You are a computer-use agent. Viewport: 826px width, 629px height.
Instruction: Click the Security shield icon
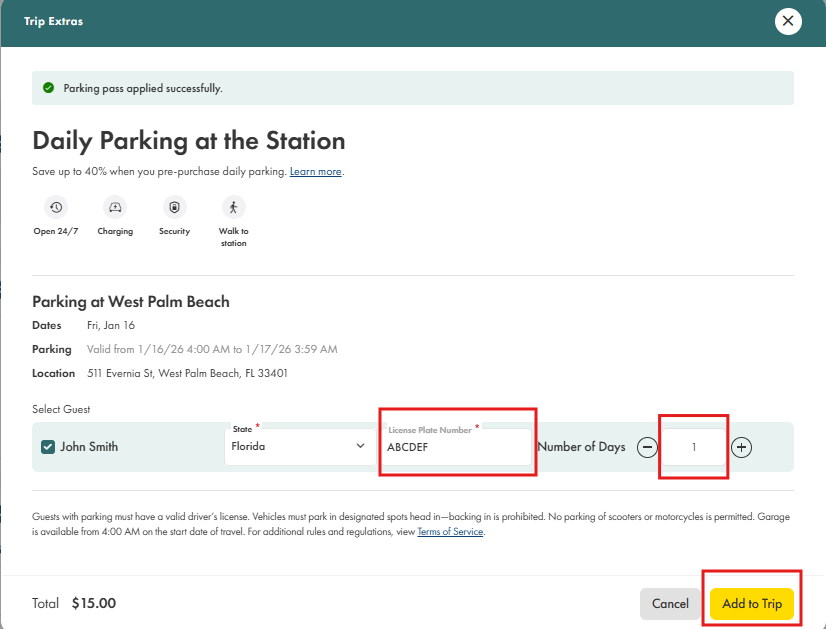click(x=174, y=207)
